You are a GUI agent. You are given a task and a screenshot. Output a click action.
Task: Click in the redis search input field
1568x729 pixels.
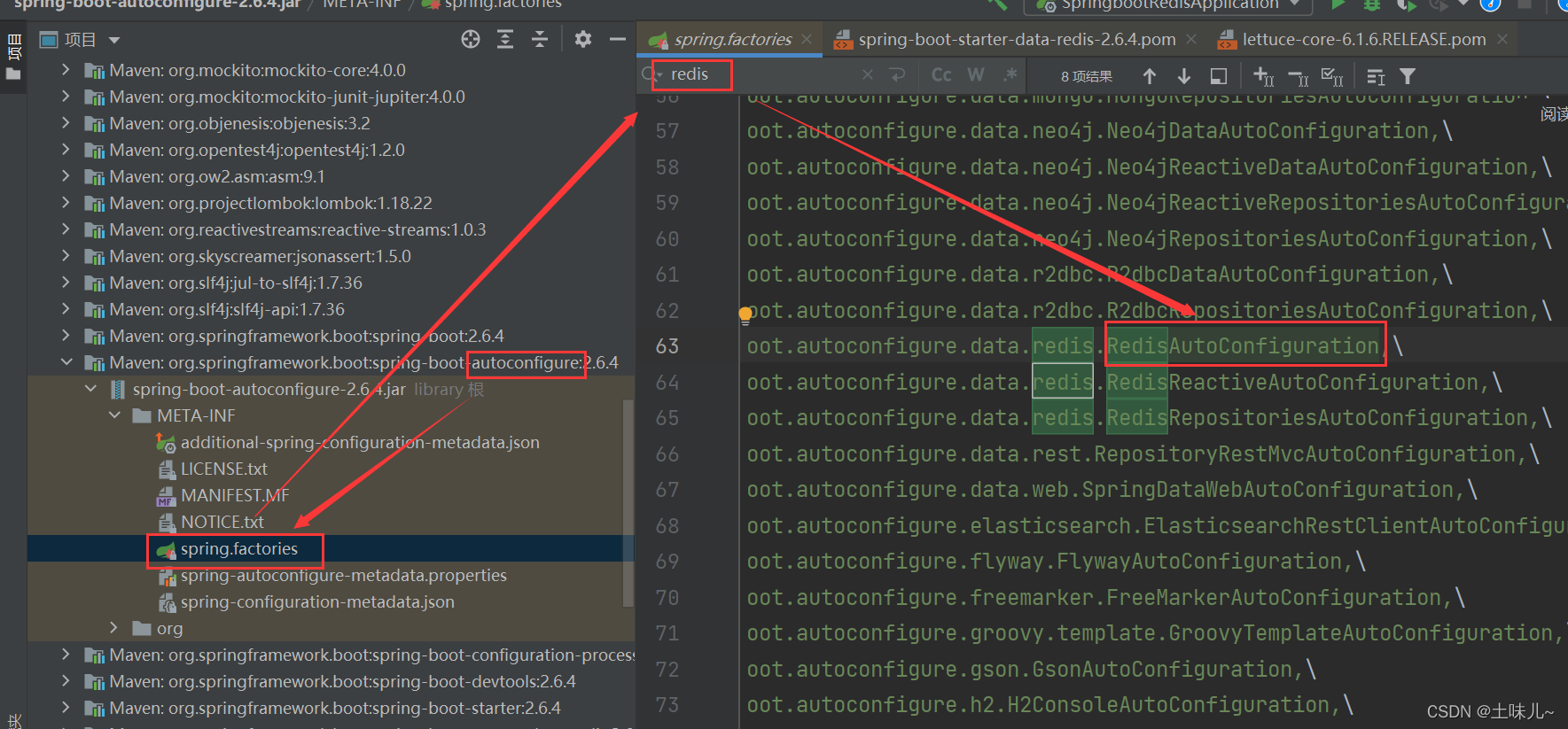[x=762, y=74]
